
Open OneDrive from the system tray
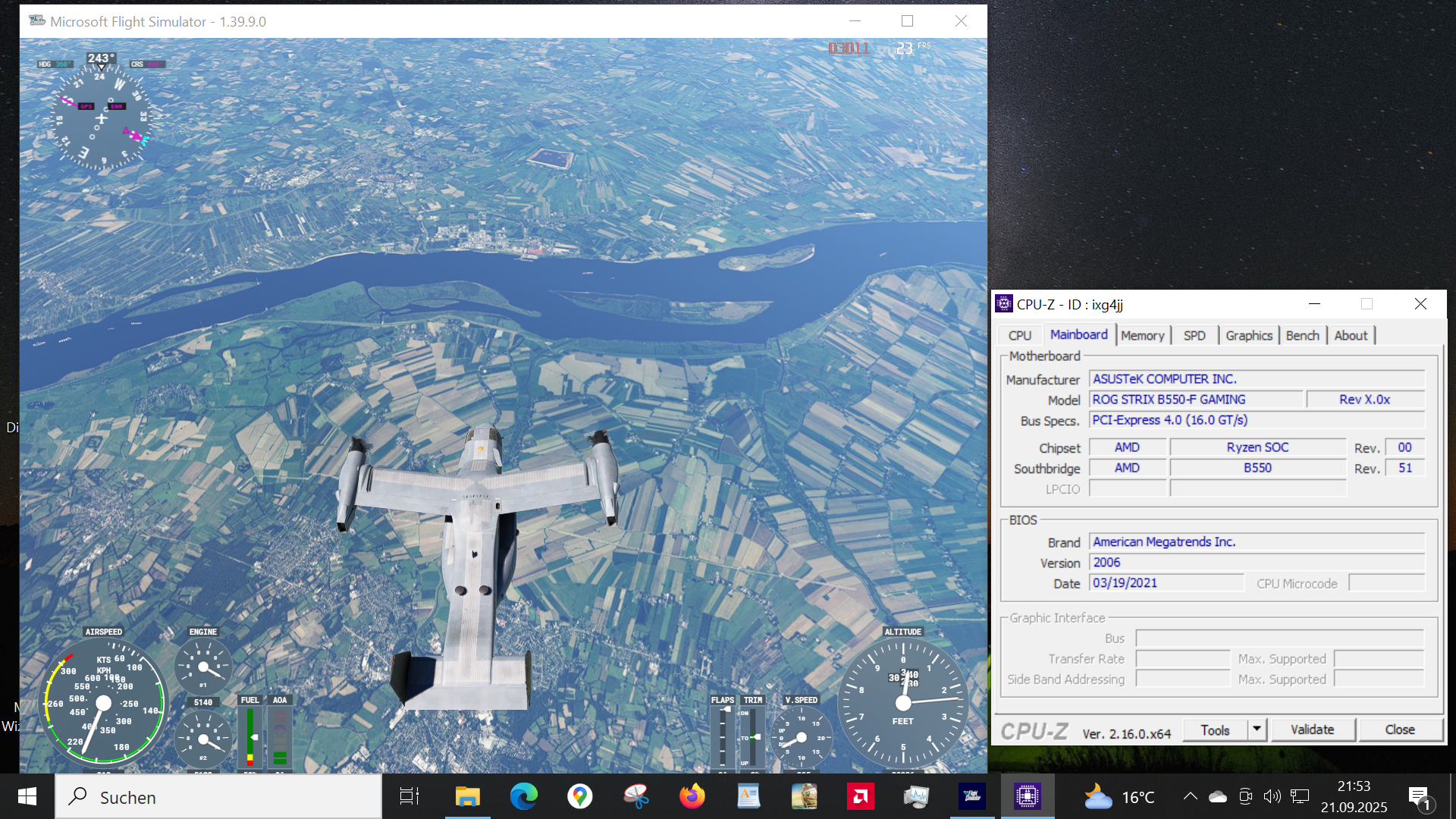click(x=1219, y=796)
